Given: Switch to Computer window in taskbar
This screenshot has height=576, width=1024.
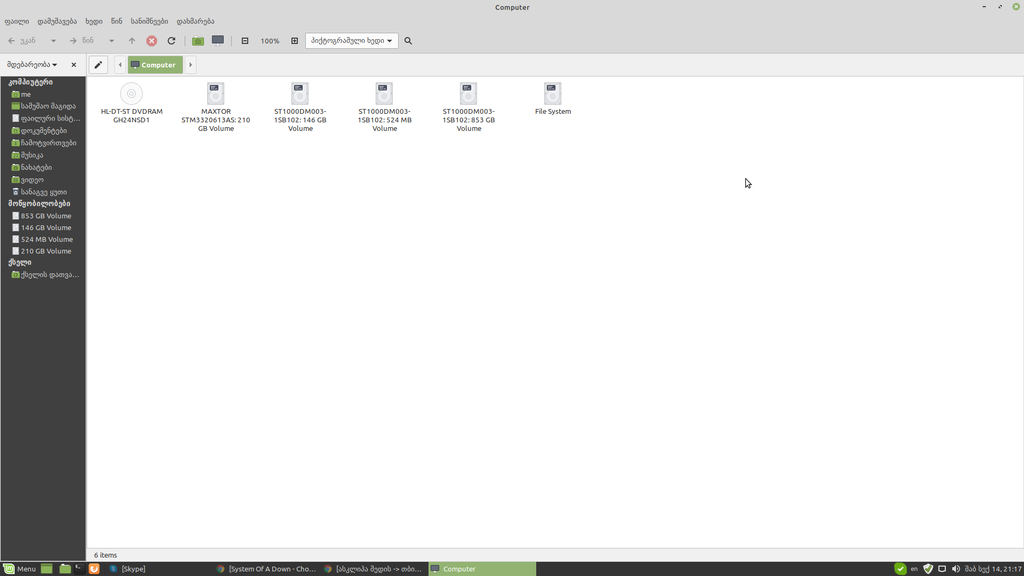Looking at the screenshot, I should coord(482,569).
